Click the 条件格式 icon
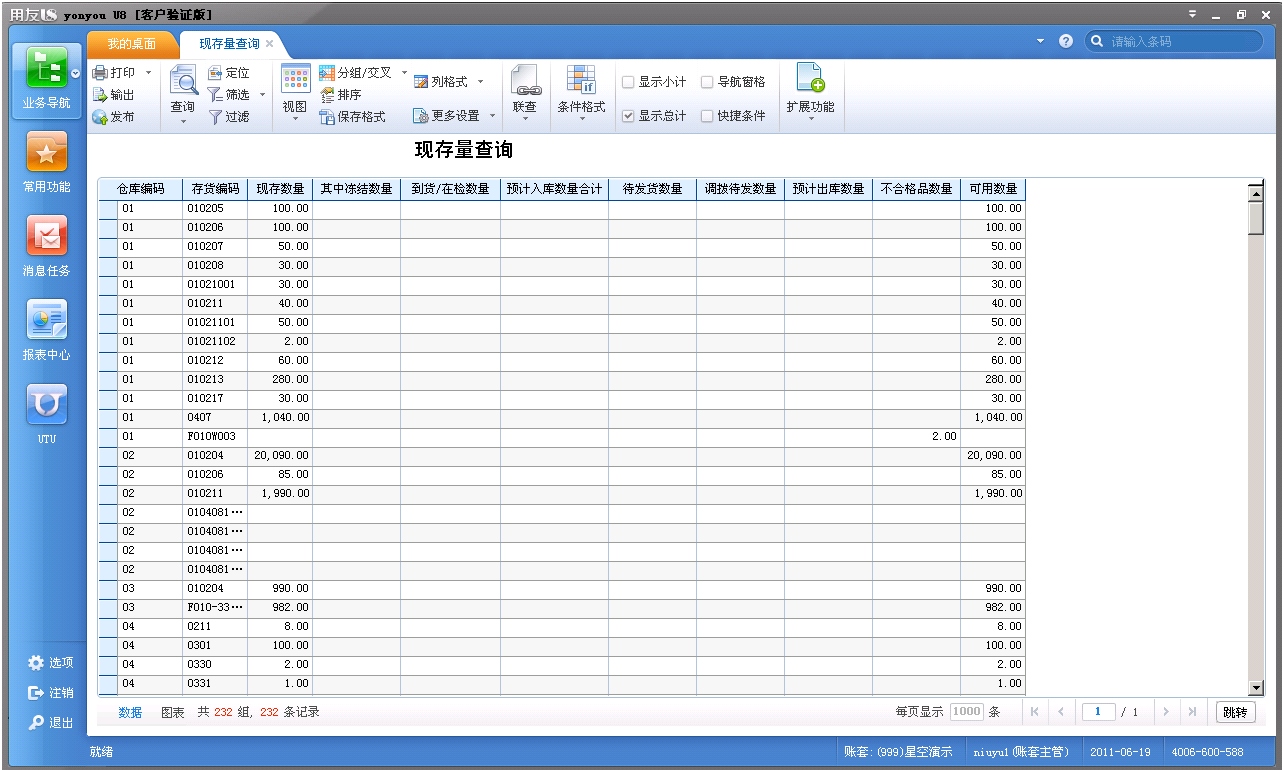 click(x=581, y=80)
